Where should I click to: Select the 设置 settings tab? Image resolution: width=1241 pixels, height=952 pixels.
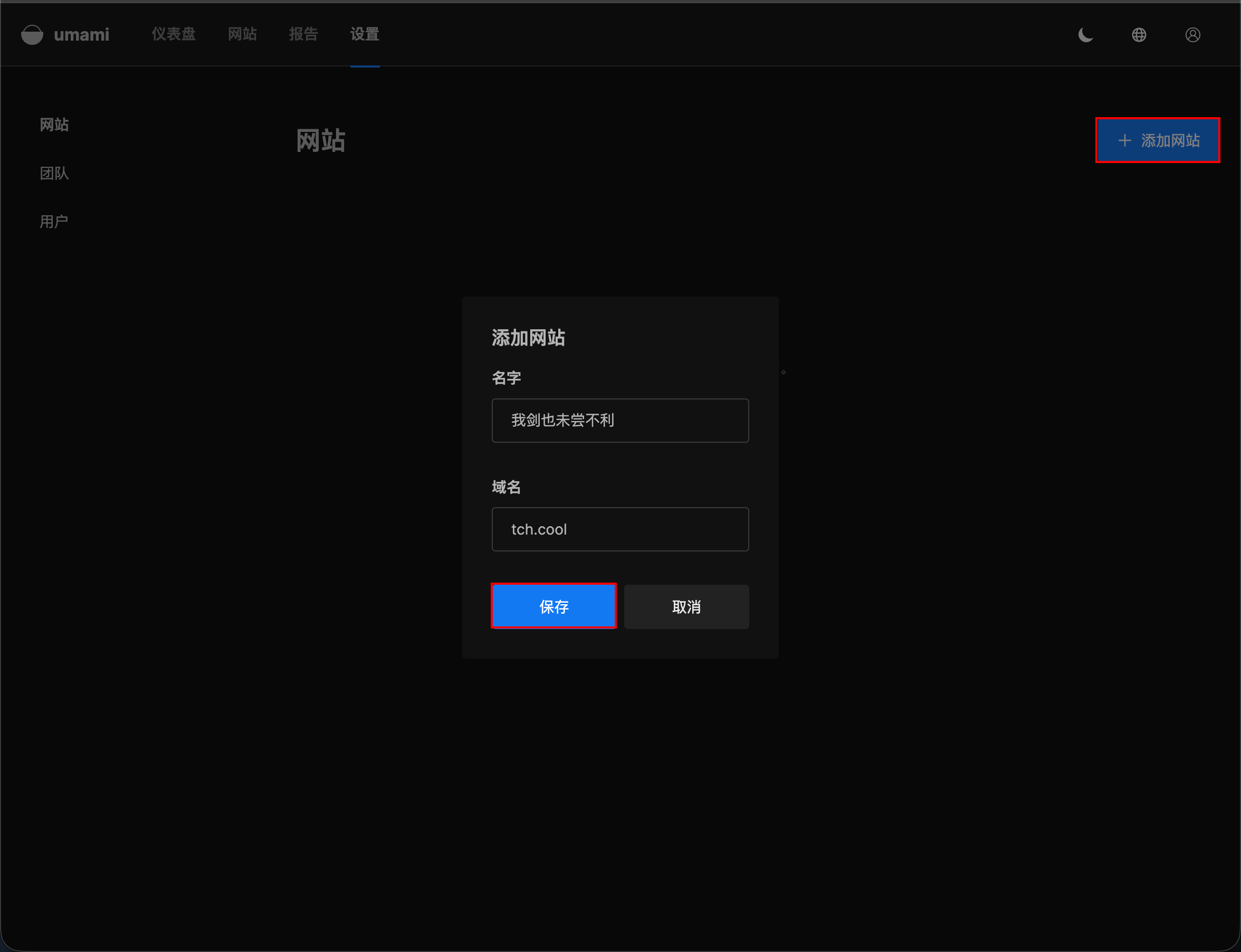tap(365, 34)
